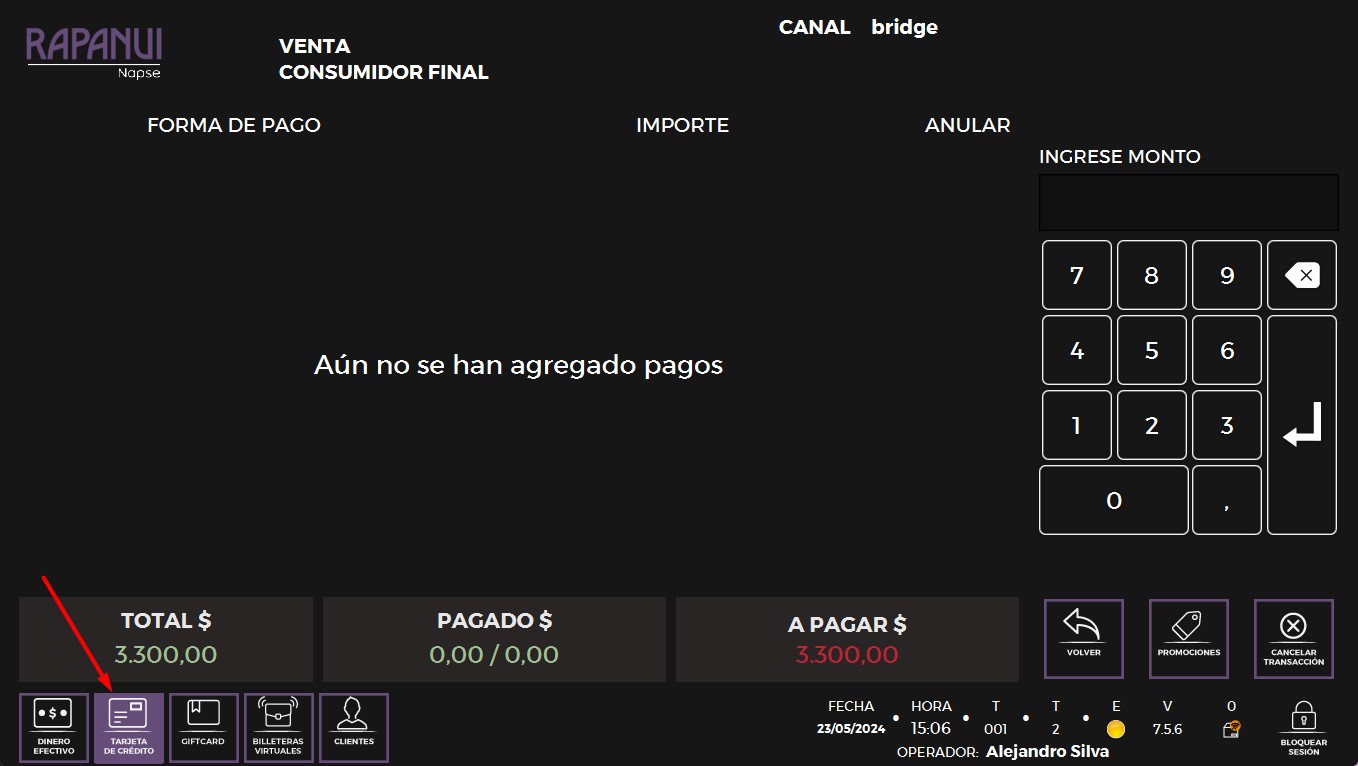Select the Forma de Pago header

pyautogui.click(x=233, y=125)
